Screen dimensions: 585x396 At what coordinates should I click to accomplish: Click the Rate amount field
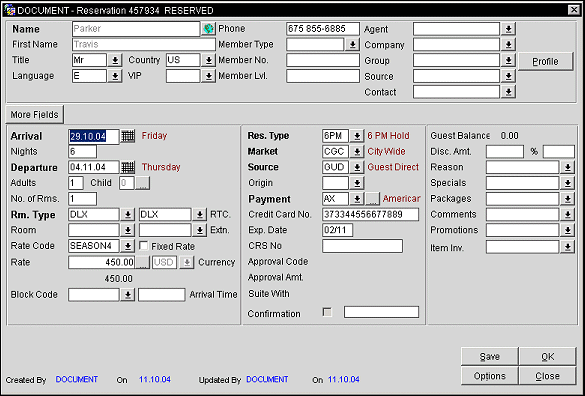tap(101, 262)
